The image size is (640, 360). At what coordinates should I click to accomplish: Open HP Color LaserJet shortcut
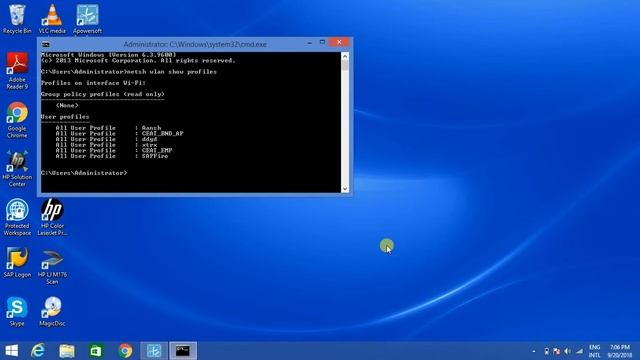pos(52,217)
